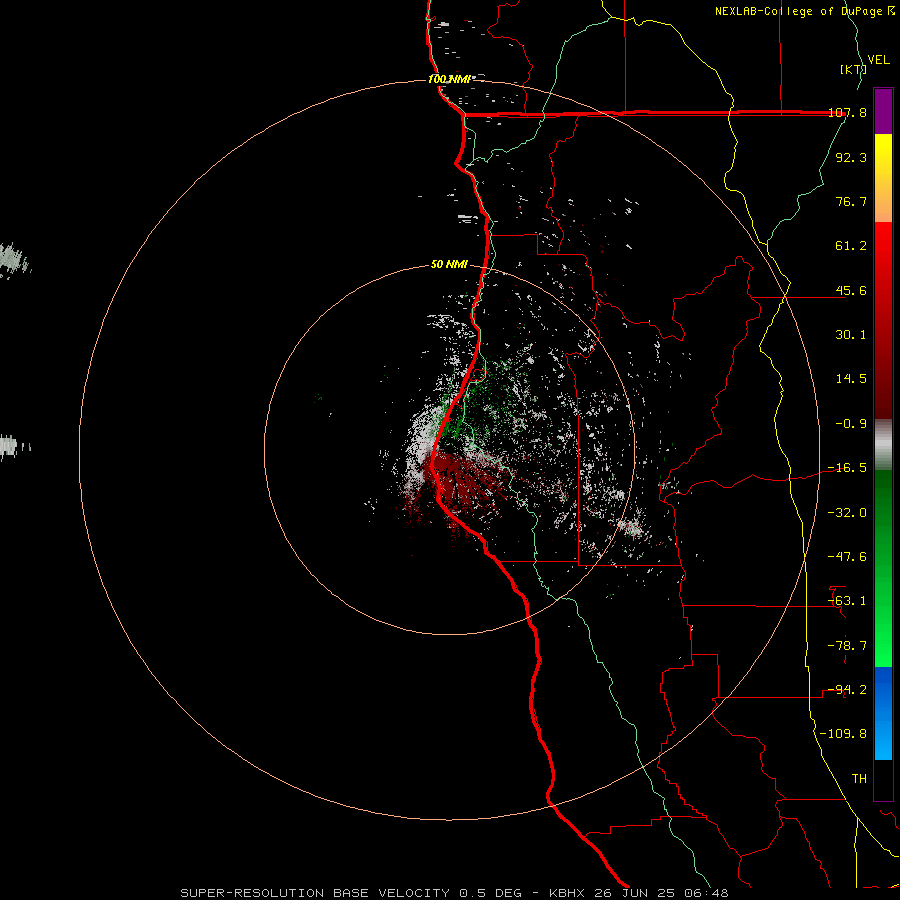Click the purple segment of the velocity color bar

883,111
